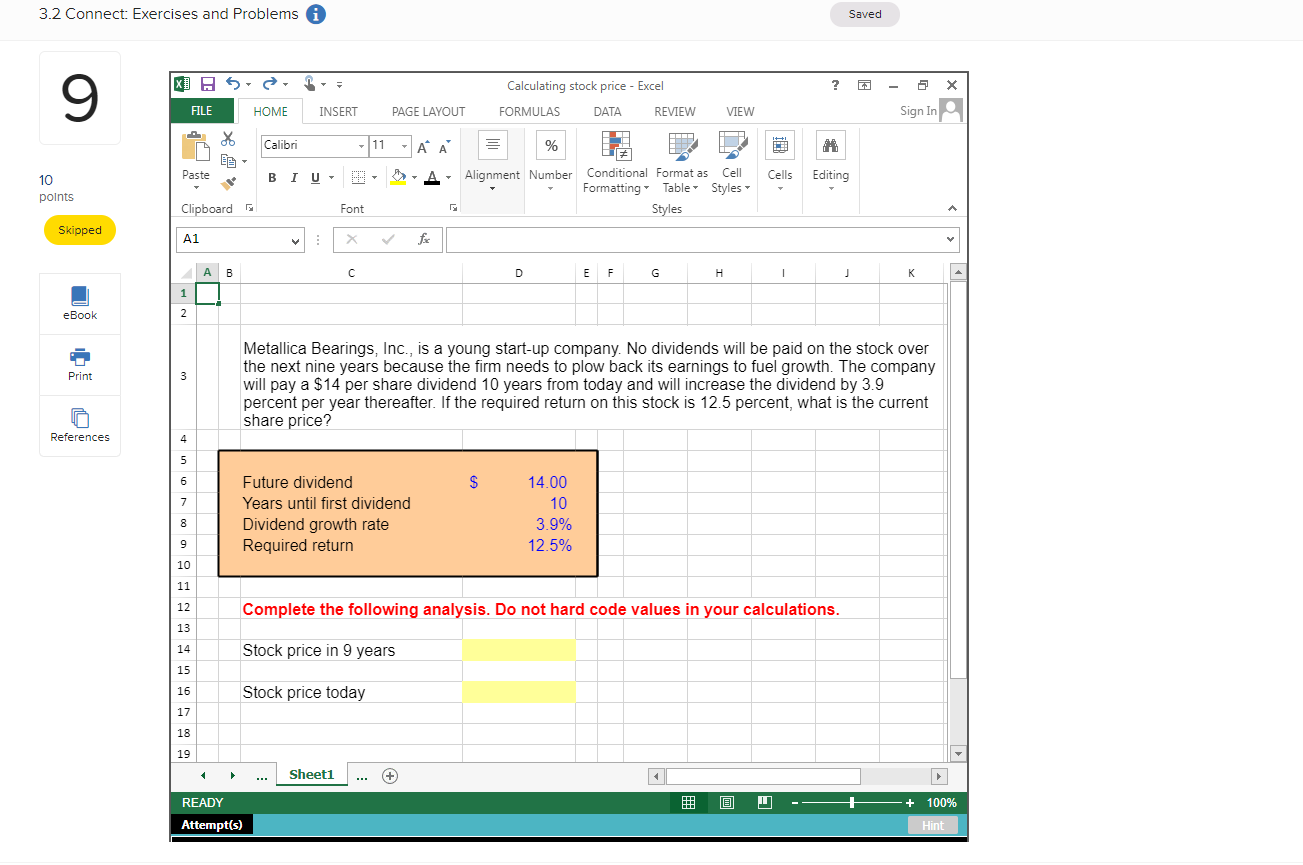Screen dimensions: 1303x865
Task: Click the Skipped status badge
Action: click(x=80, y=230)
